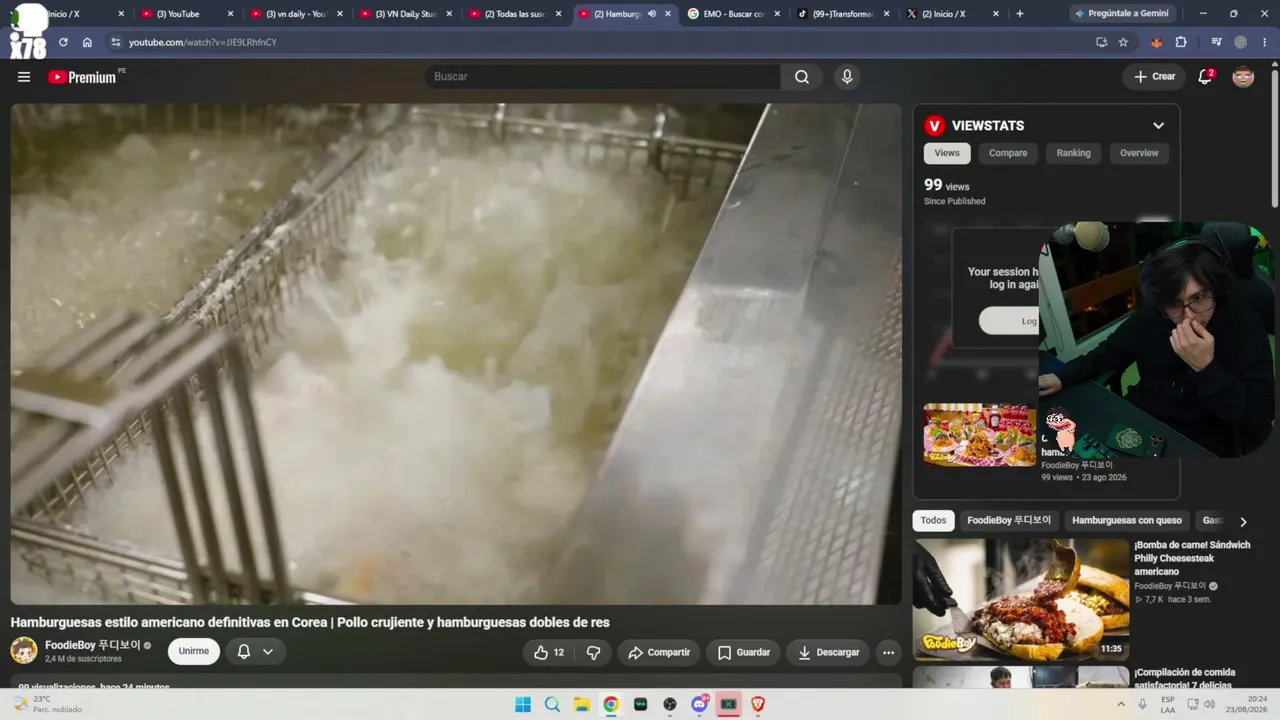
Task: Open the Chrome menu three dots
Action: click(x=1265, y=42)
